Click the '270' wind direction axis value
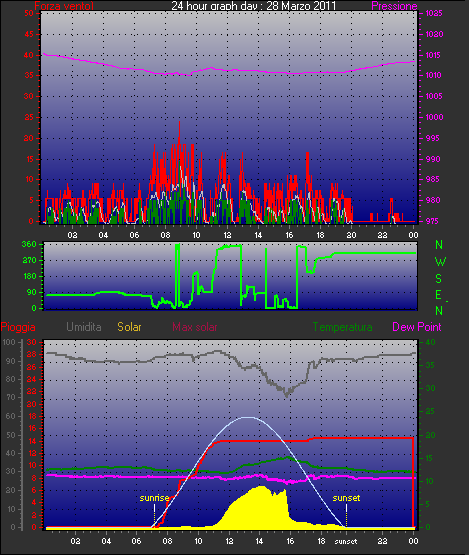 click(x=29, y=261)
